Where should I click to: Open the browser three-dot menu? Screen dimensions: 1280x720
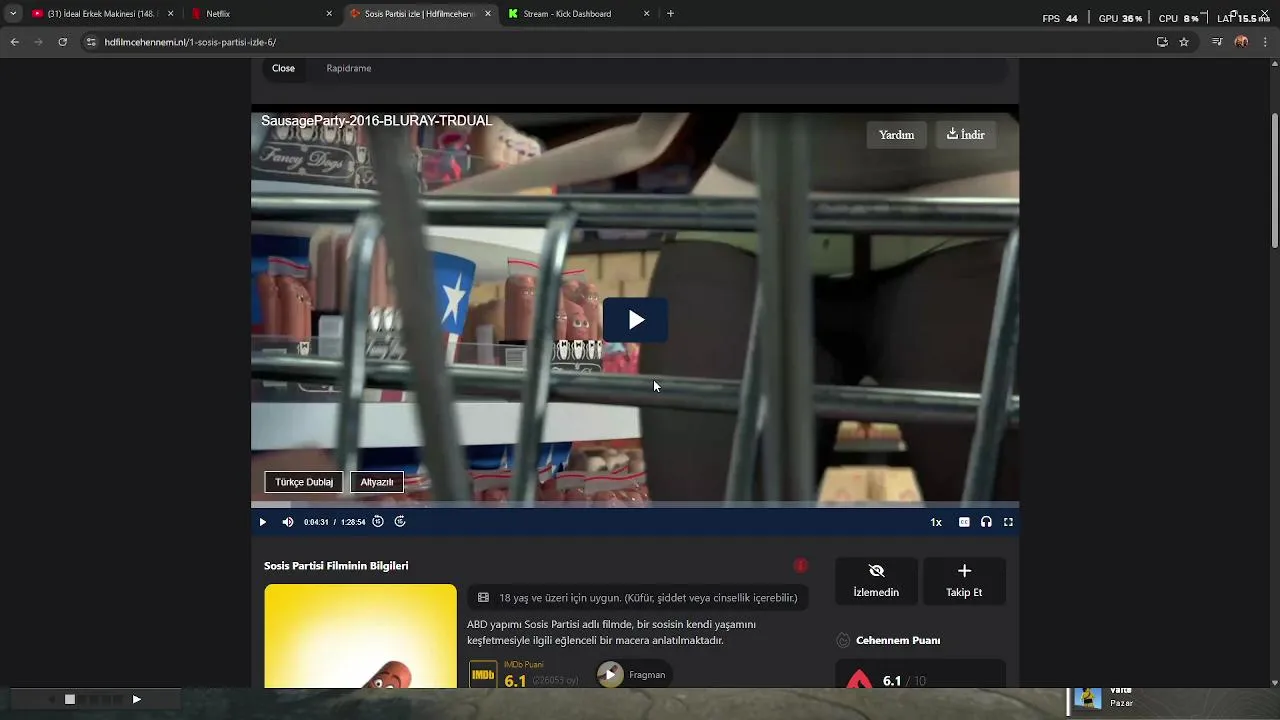1265,42
